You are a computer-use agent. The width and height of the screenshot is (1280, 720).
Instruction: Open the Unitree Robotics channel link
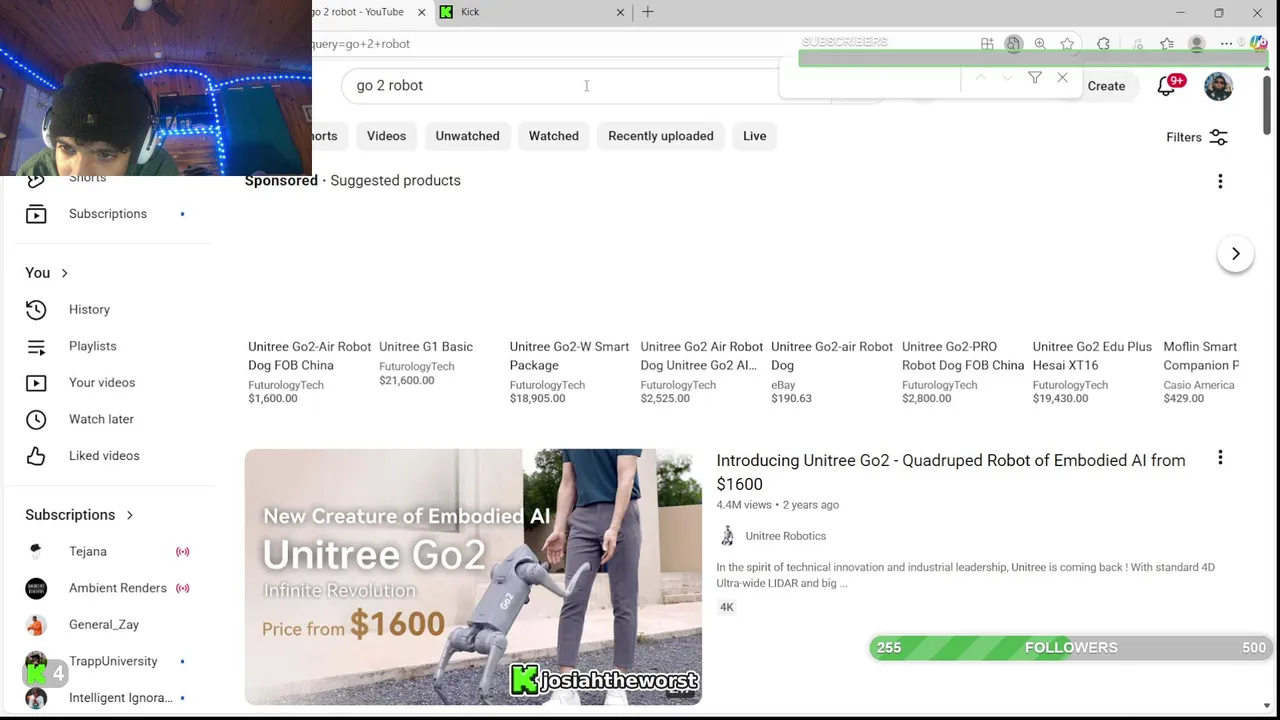tap(785, 536)
